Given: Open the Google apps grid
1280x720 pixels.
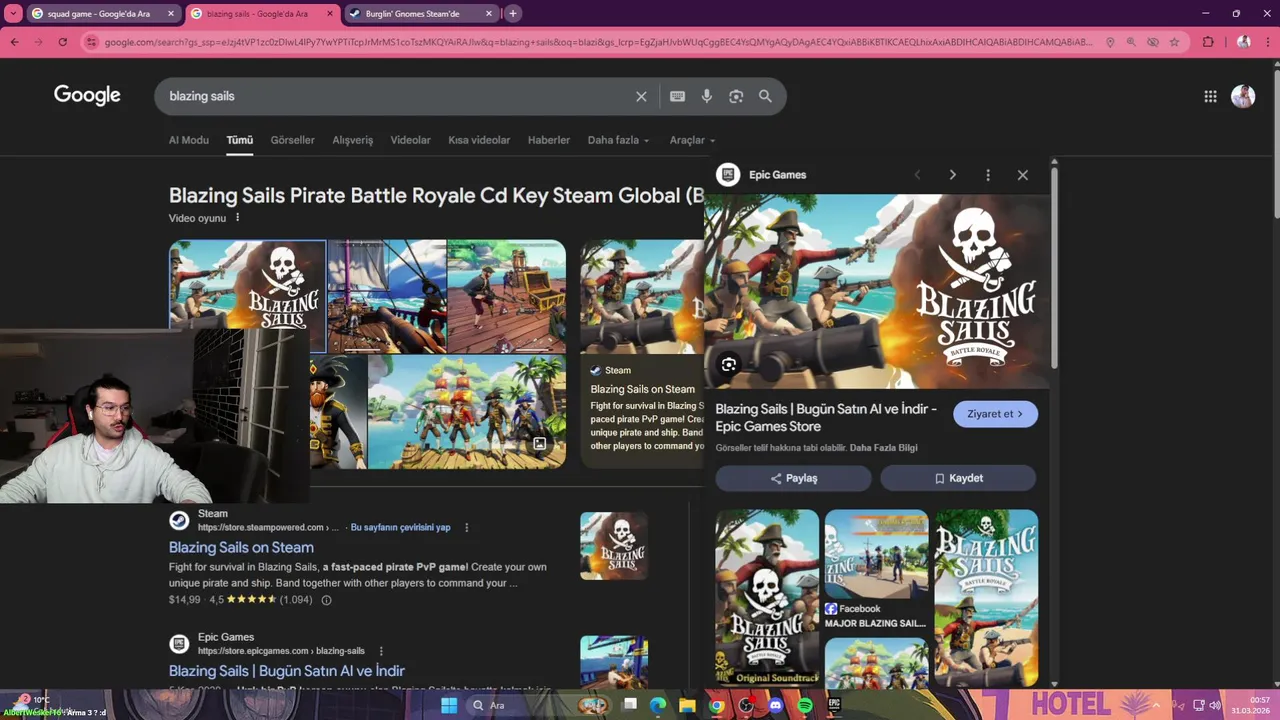Looking at the screenshot, I should point(1210,96).
